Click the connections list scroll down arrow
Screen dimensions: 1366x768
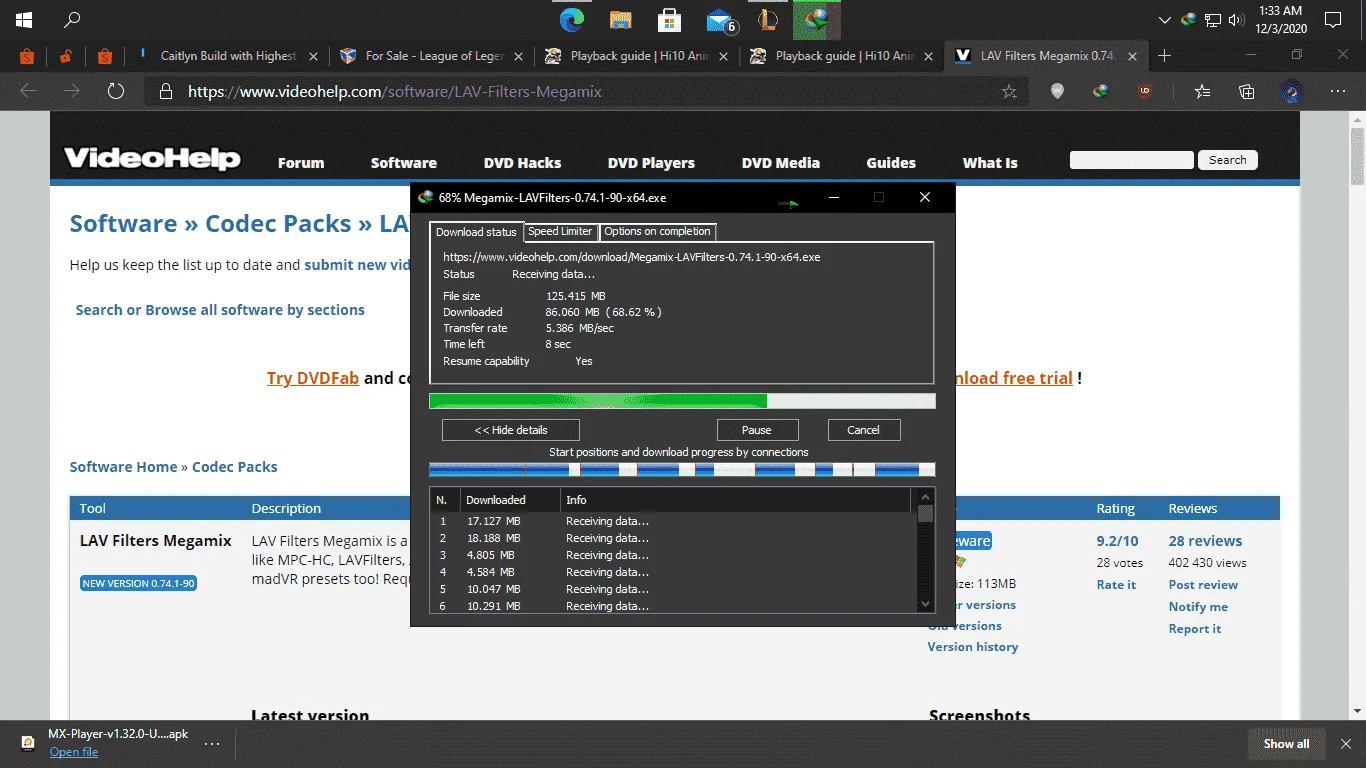pyautogui.click(x=925, y=604)
